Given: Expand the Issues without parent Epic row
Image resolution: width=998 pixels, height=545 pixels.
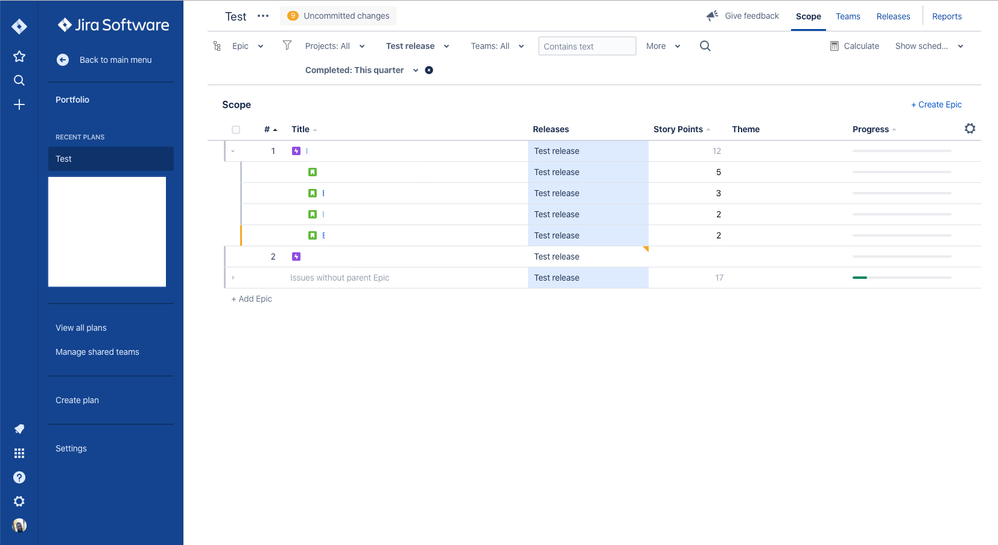Looking at the screenshot, I should click(x=233, y=278).
